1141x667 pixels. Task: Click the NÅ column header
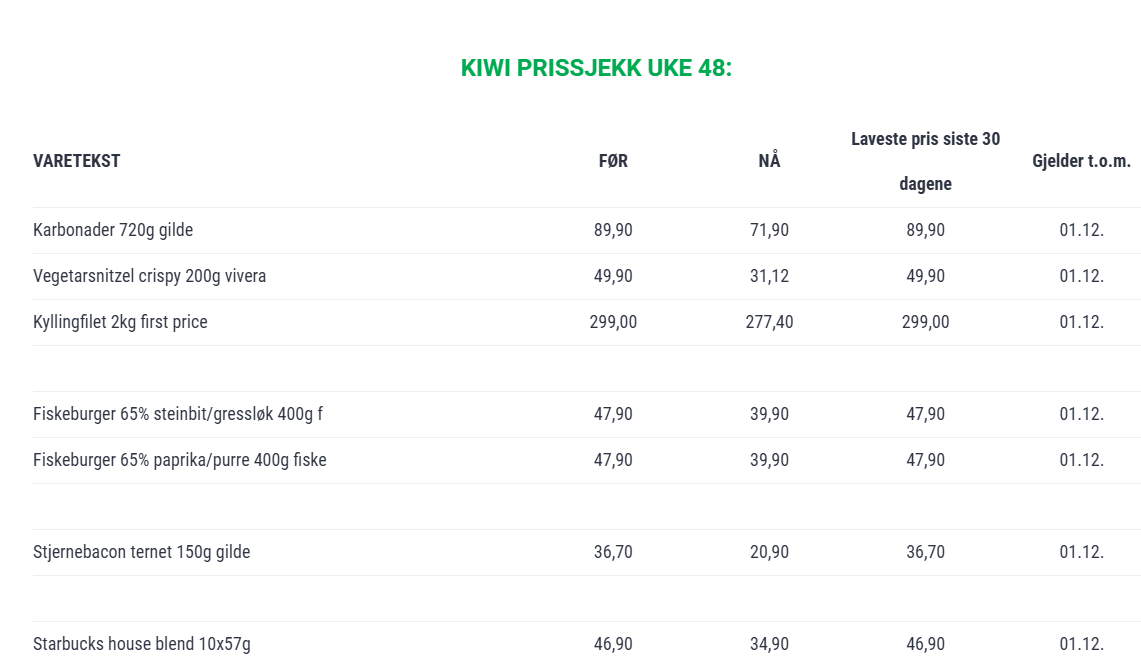click(x=769, y=160)
